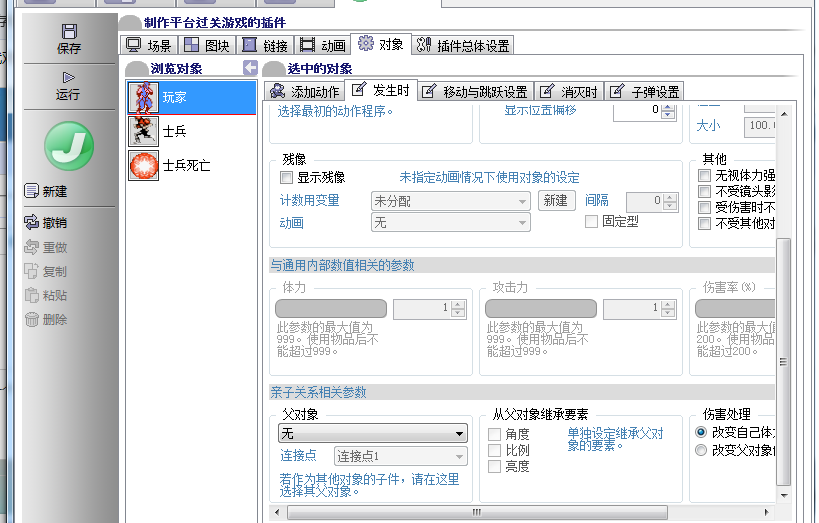Click the 伤害率 gray slider bar
The width and height of the screenshot is (819, 523).
(735, 308)
